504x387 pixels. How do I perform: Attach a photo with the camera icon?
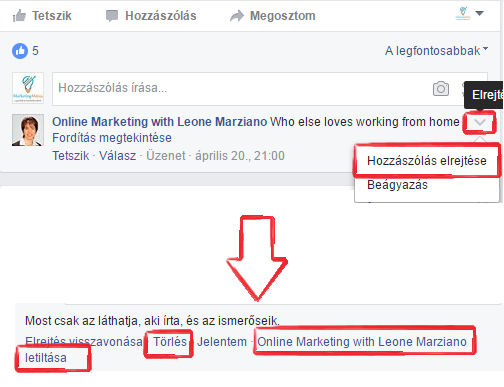tap(441, 89)
